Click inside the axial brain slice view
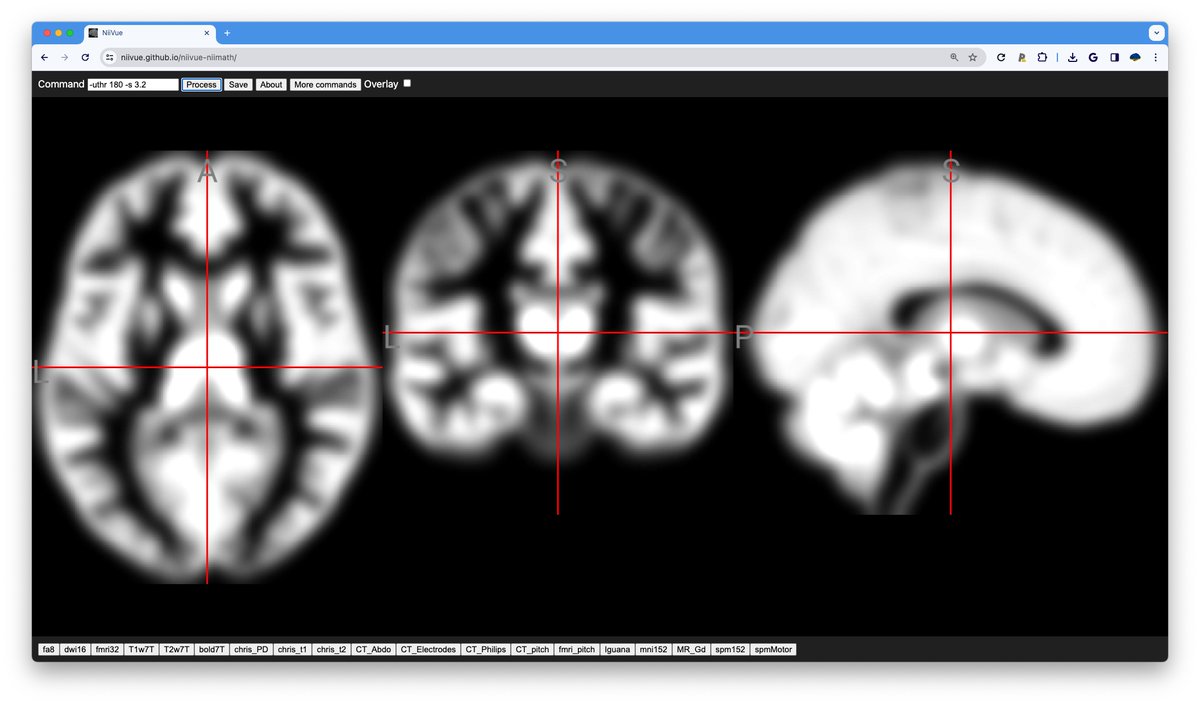This screenshot has height=704, width=1200. (207, 367)
